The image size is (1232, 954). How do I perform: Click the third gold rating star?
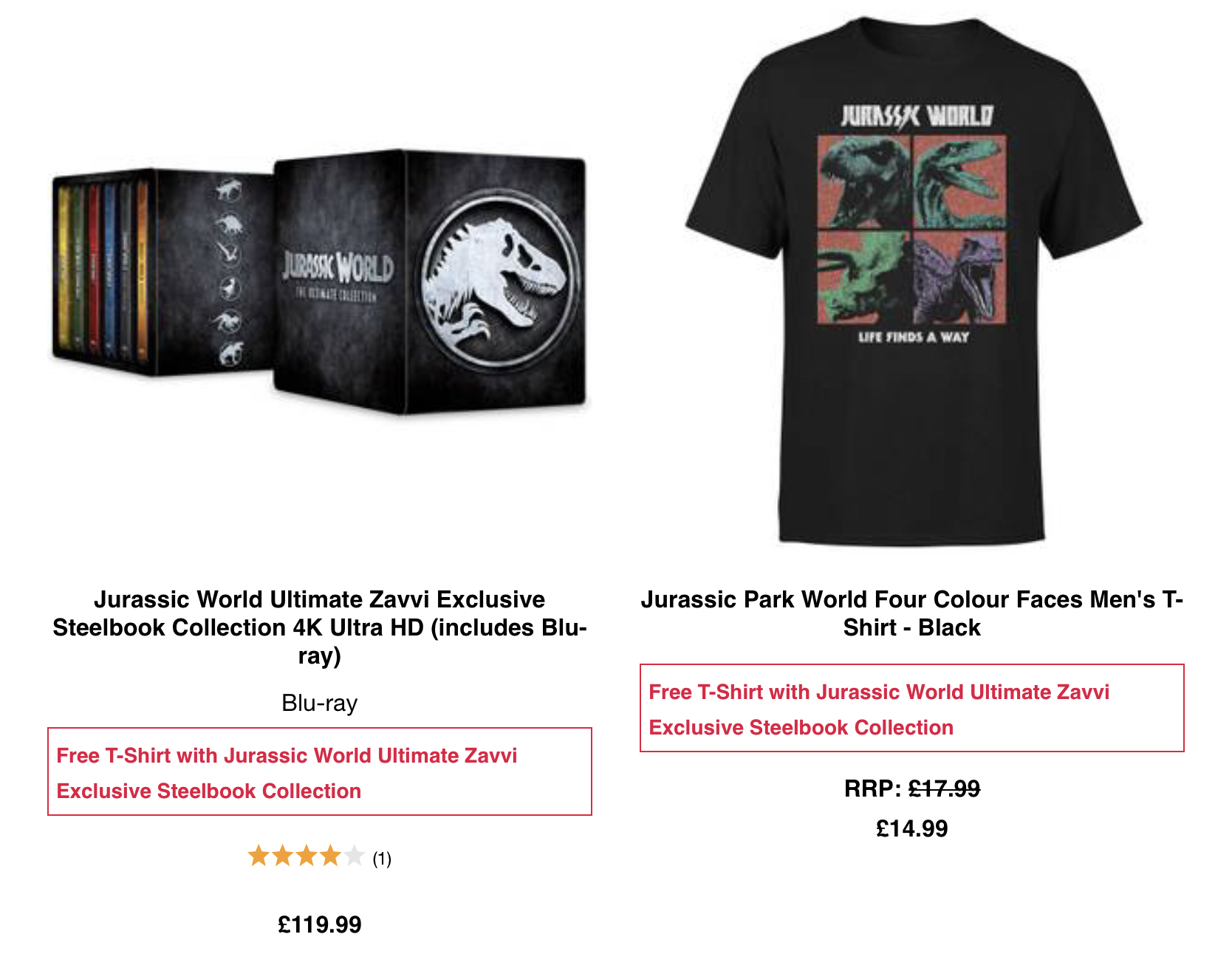tap(306, 856)
